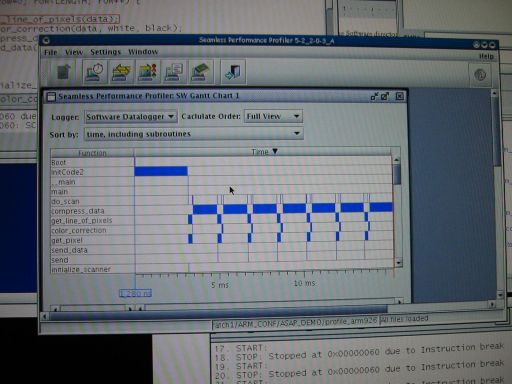
Task: Click the Gantt chart vertical scrollbar thumb
Action: click(x=397, y=174)
